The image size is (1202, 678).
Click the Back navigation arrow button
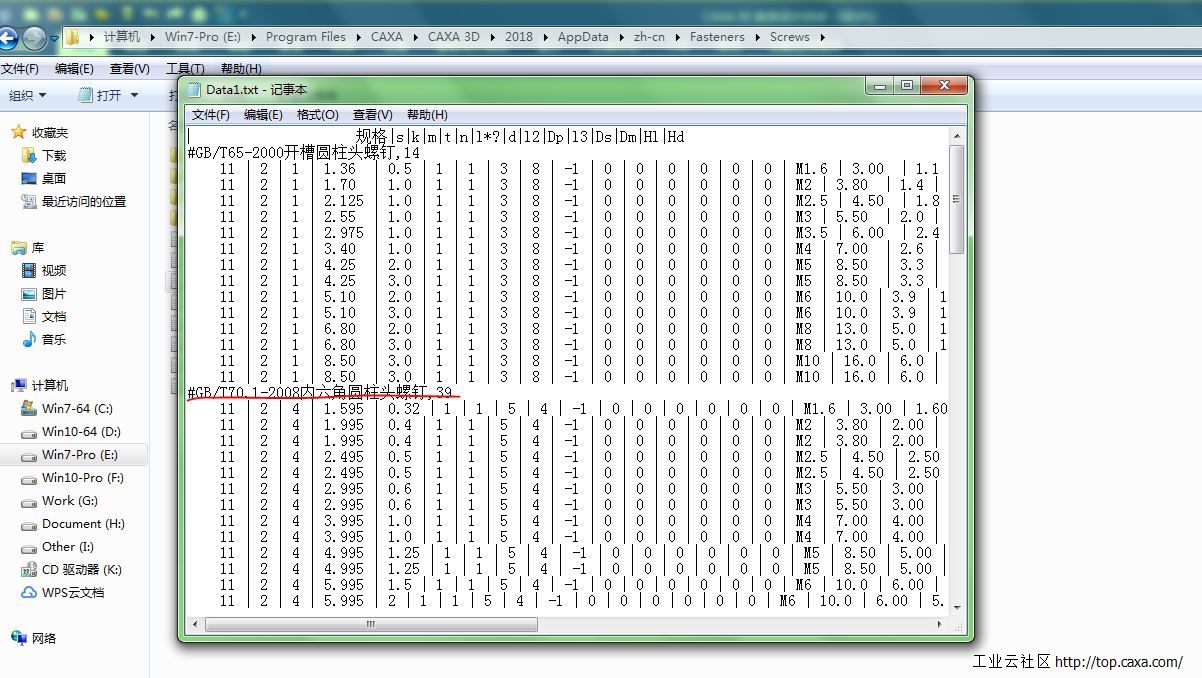coord(8,39)
